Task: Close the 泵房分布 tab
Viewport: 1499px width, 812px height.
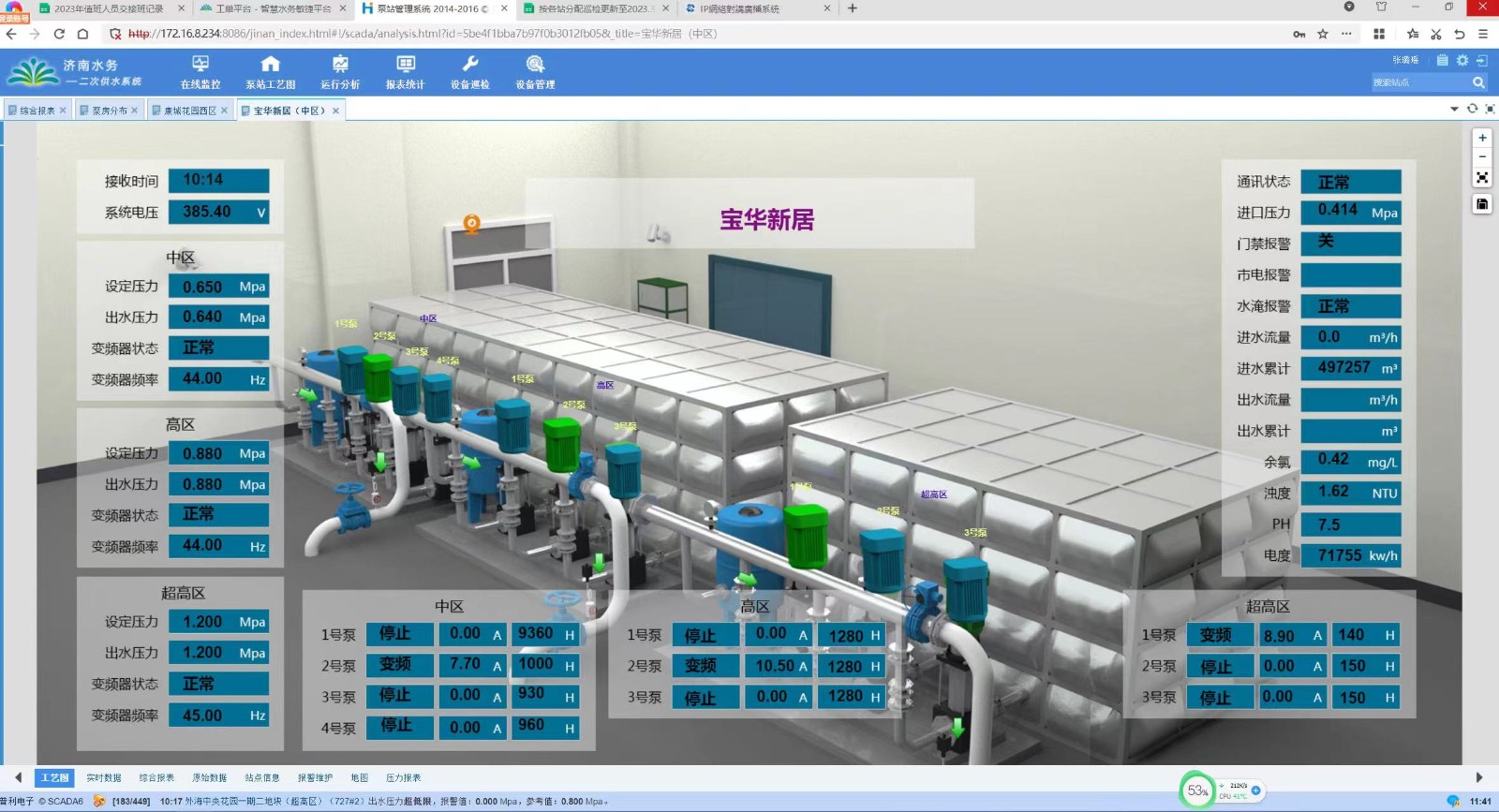Action: 134,111
